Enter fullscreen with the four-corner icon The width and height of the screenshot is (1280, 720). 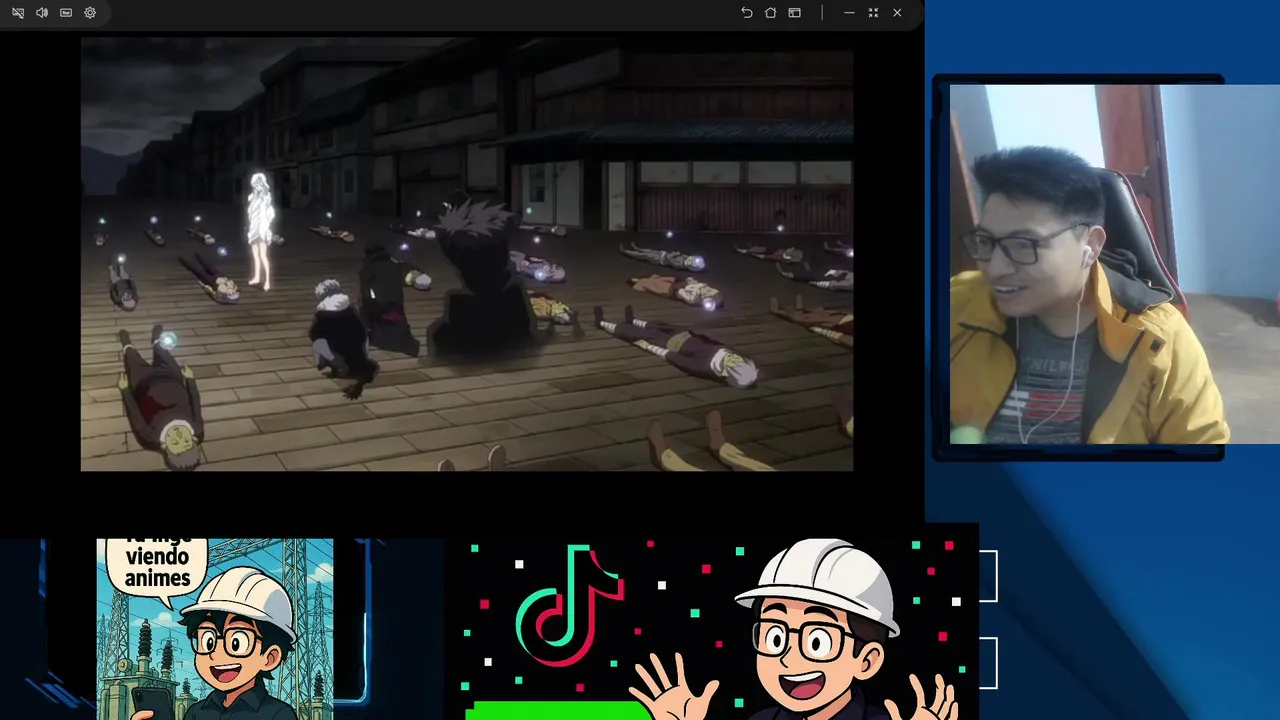click(x=873, y=13)
